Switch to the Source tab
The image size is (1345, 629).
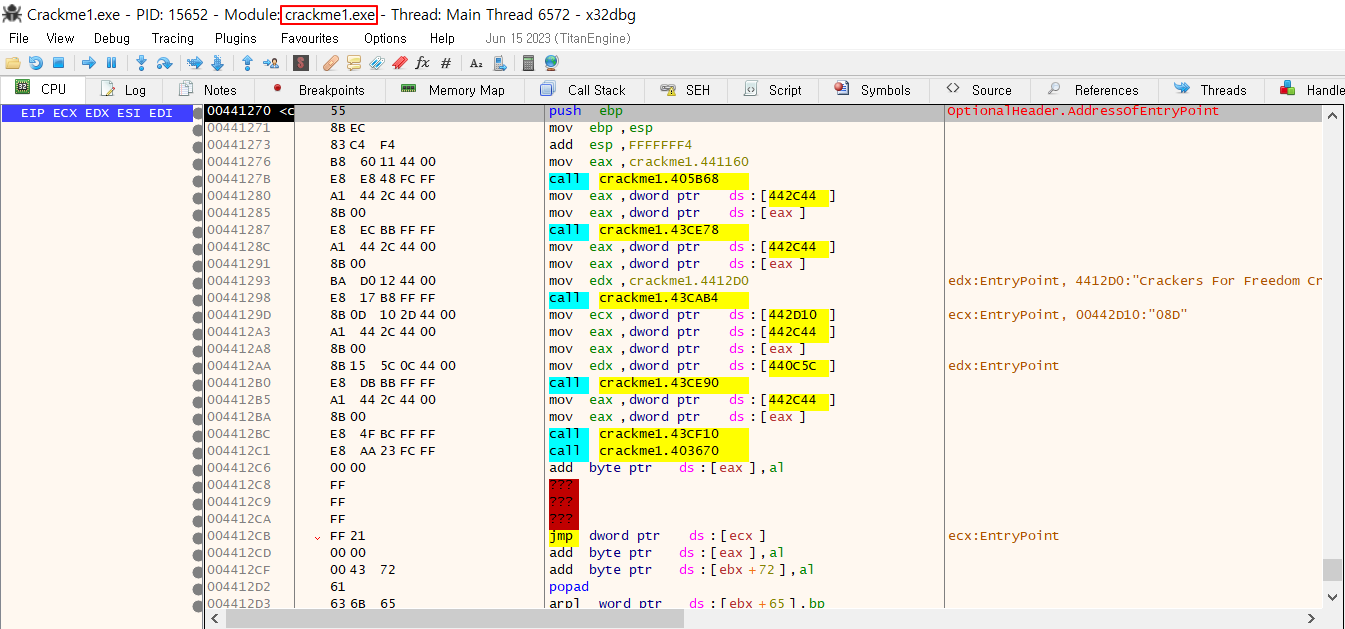click(979, 90)
